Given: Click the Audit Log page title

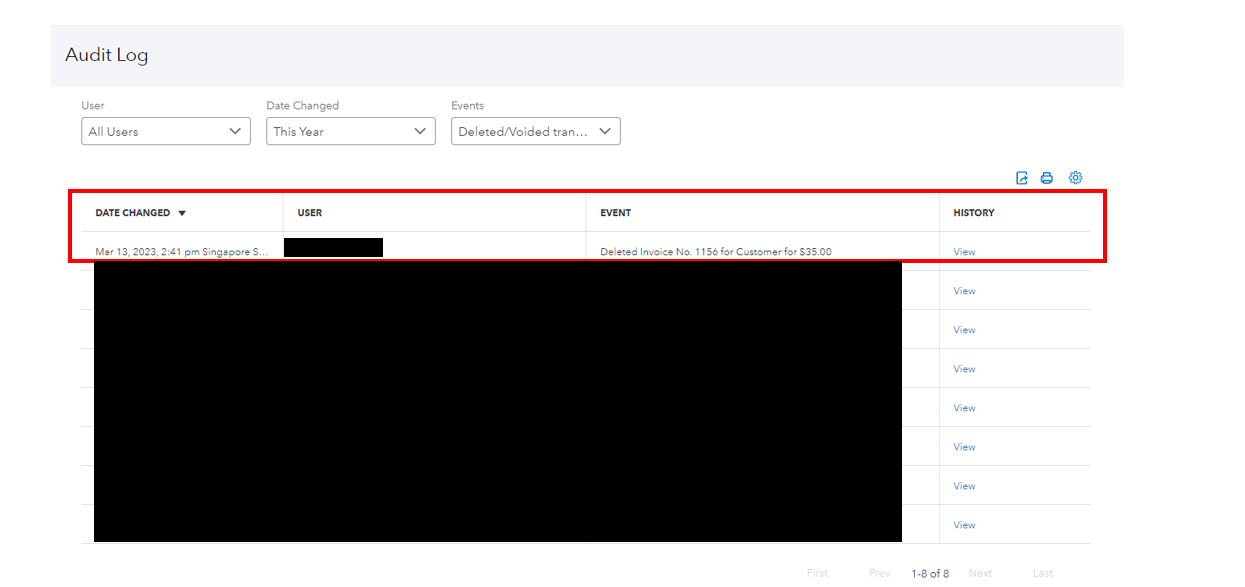Looking at the screenshot, I should coord(107,55).
